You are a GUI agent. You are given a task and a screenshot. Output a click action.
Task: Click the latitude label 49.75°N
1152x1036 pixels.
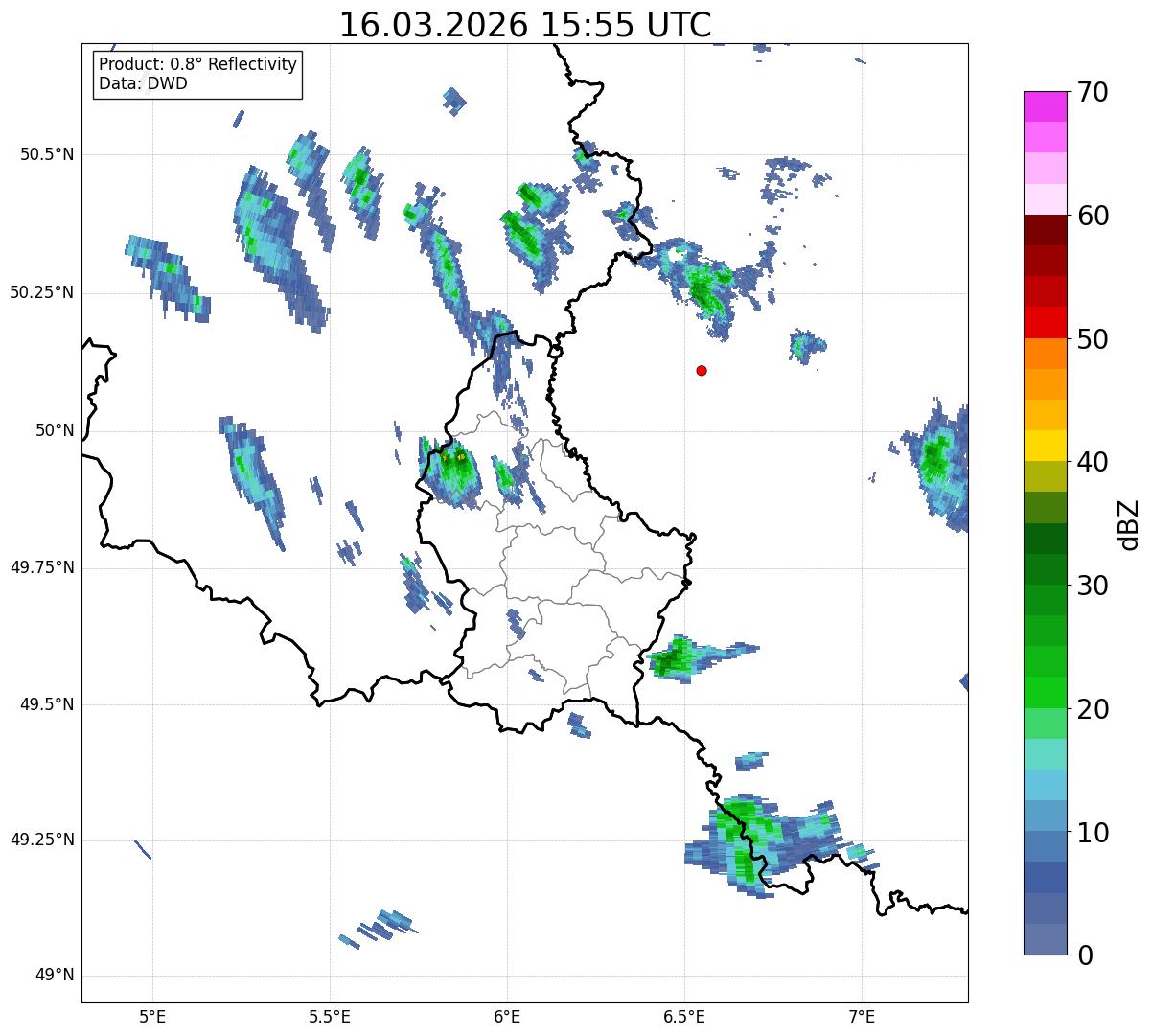pyautogui.click(x=42, y=567)
